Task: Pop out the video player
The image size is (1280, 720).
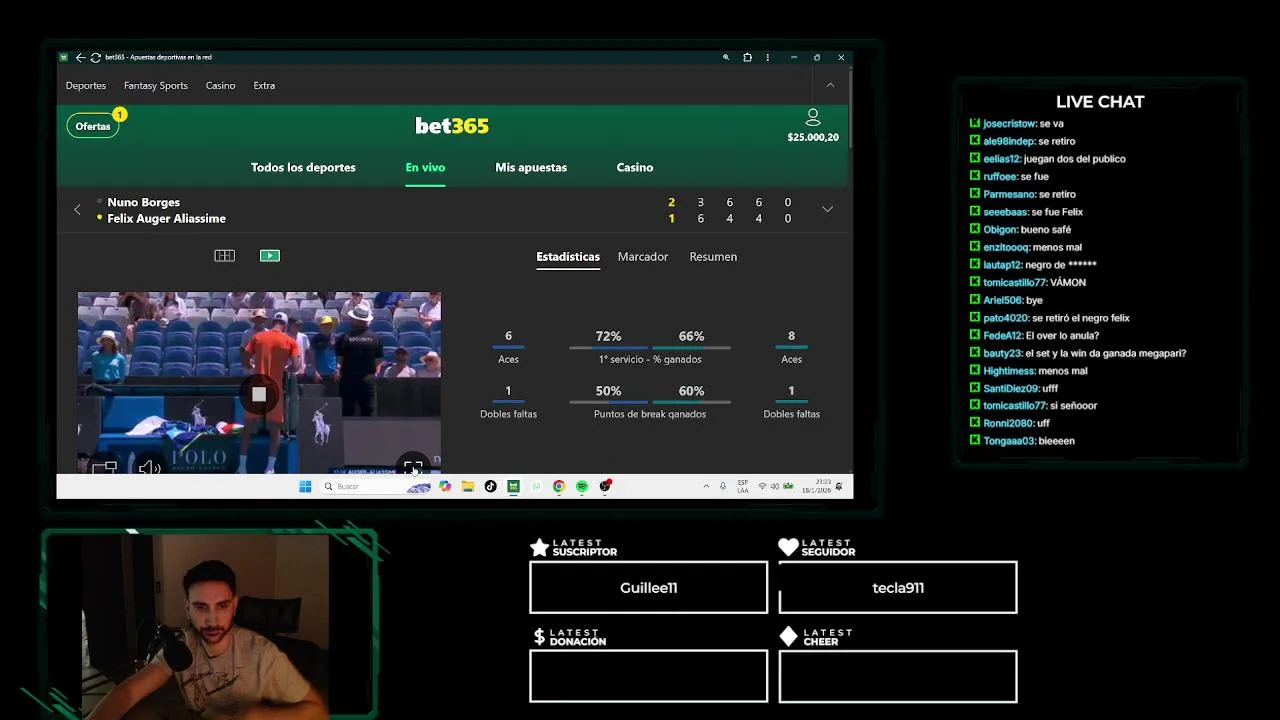Action: coord(105,467)
